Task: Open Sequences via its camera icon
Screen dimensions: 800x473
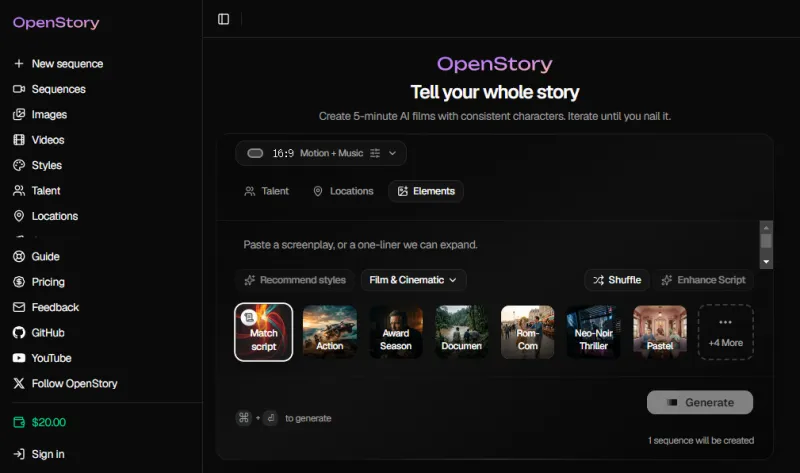Action: [x=19, y=89]
